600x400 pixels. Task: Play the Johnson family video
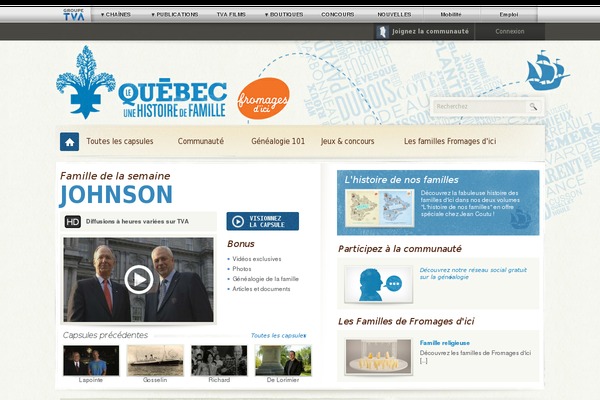pyautogui.click(x=139, y=279)
